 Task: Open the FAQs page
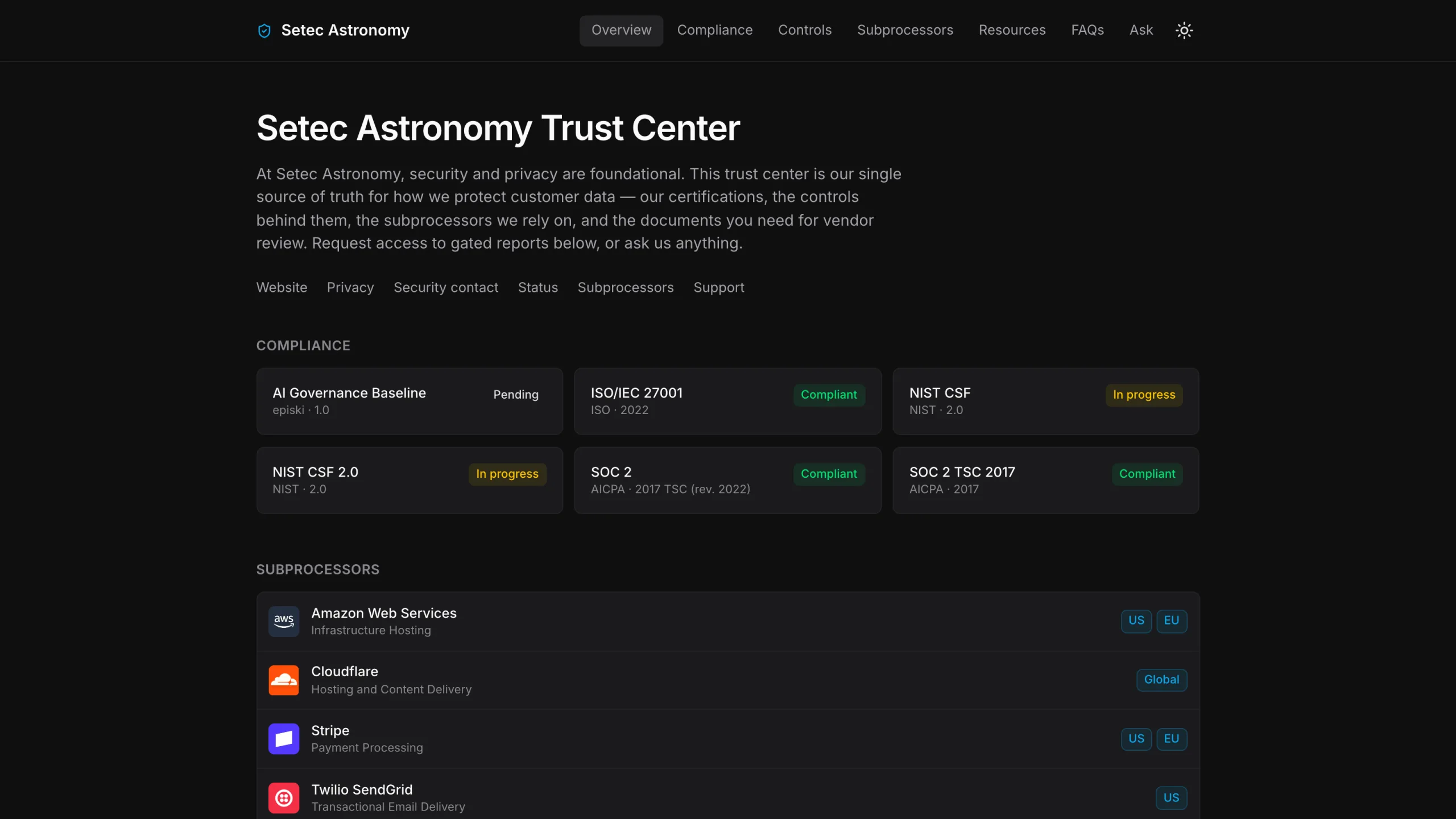coord(1087,30)
